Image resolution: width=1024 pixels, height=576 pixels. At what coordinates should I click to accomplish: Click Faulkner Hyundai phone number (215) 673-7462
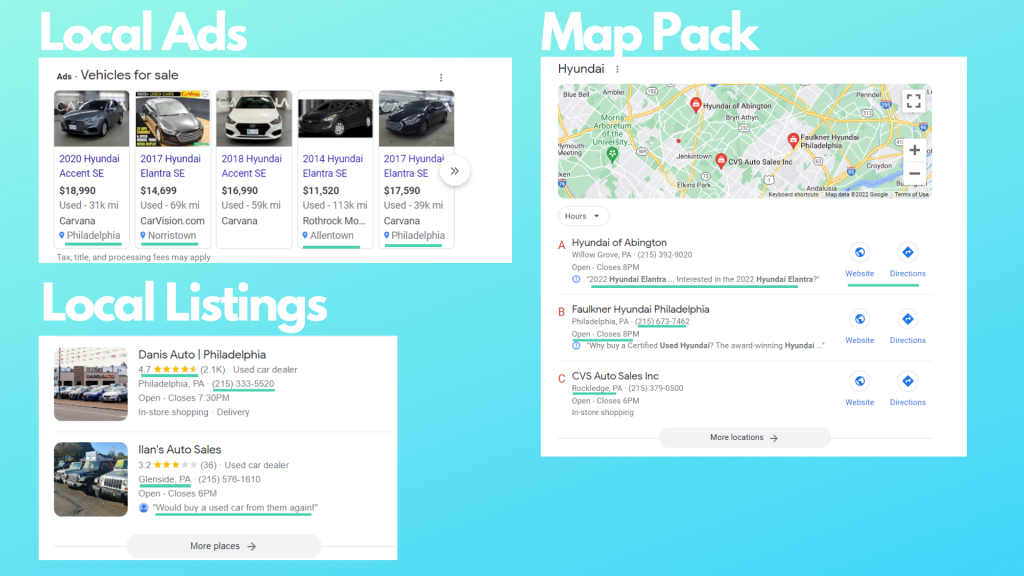tap(662, 321)
